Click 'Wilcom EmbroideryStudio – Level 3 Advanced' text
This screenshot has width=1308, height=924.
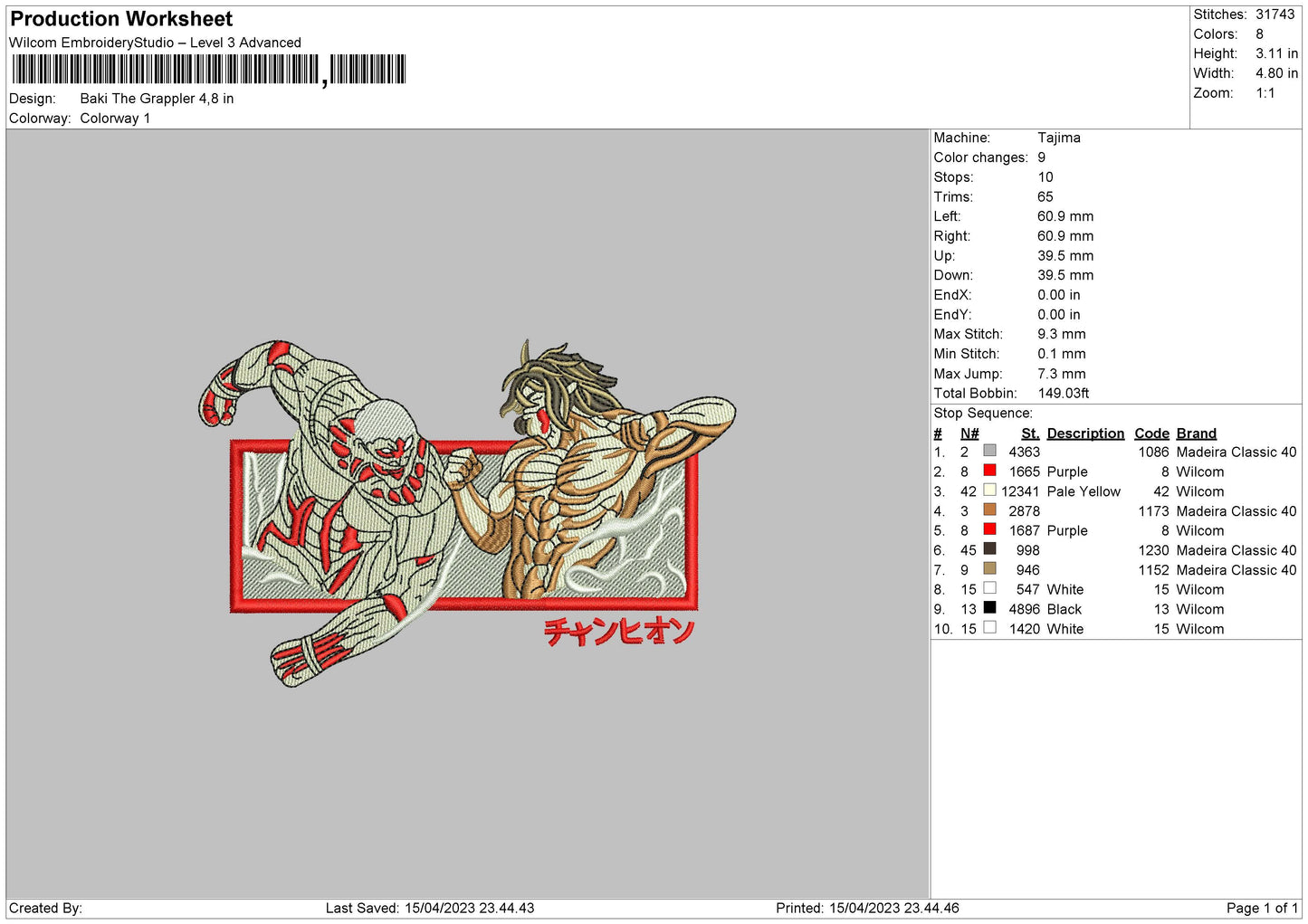point(155,43)
